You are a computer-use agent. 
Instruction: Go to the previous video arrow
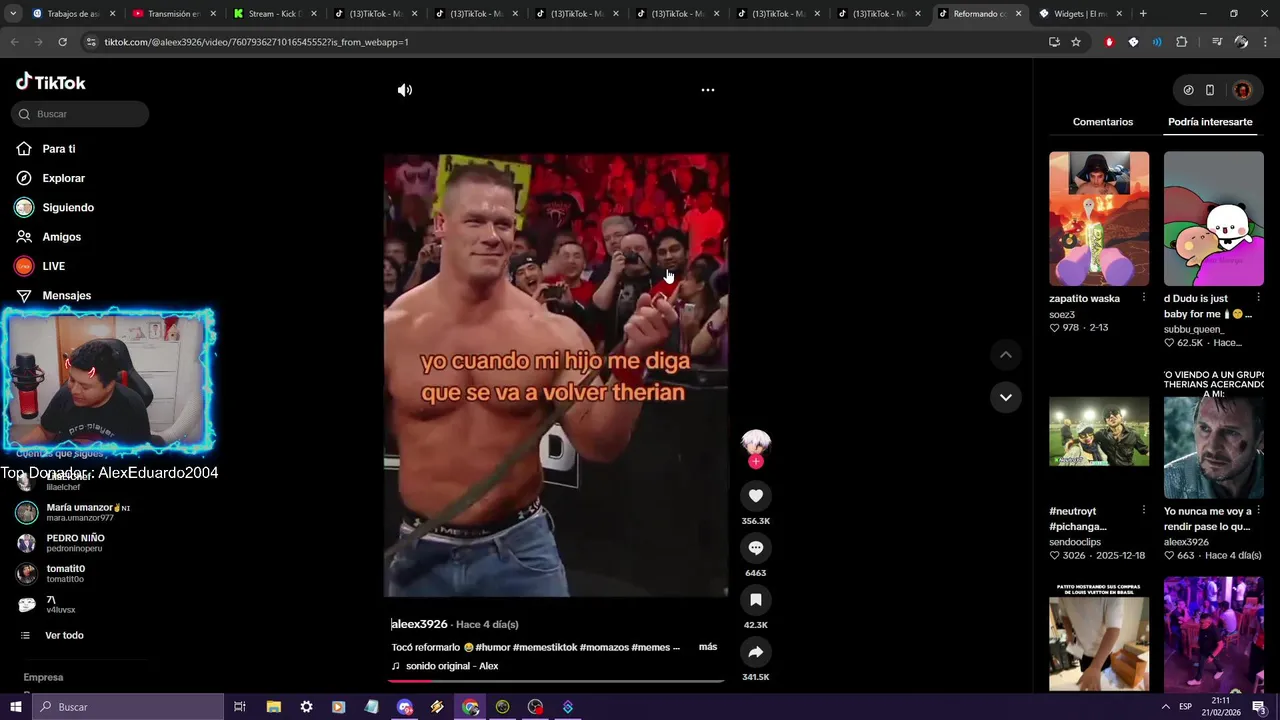pos(1006,355)
